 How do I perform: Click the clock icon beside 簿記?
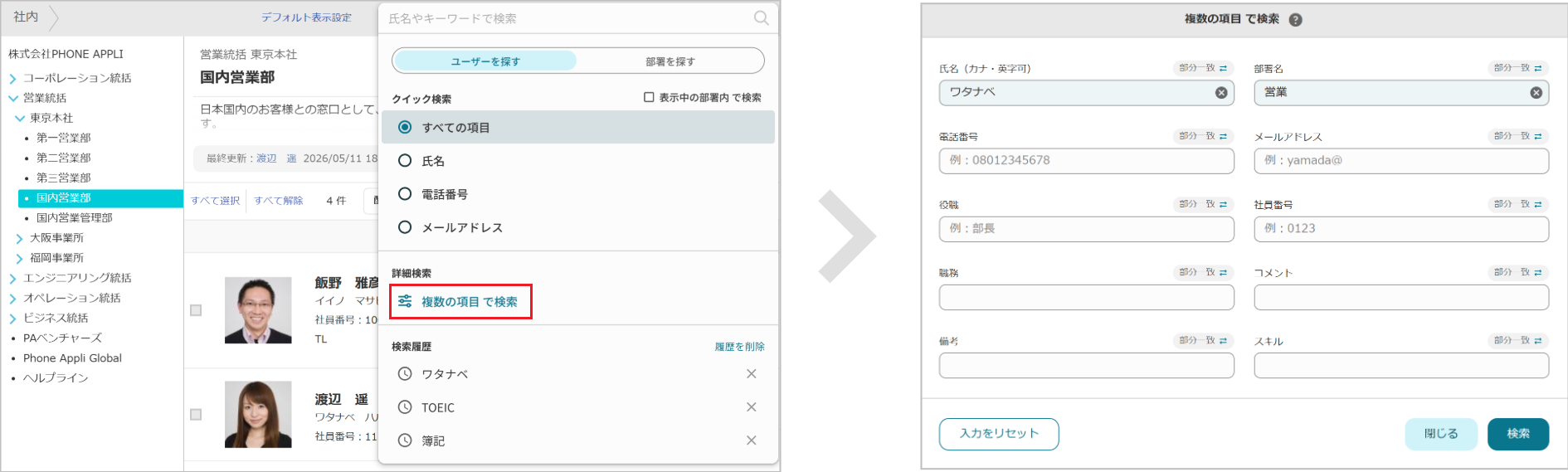click(405, 440)
